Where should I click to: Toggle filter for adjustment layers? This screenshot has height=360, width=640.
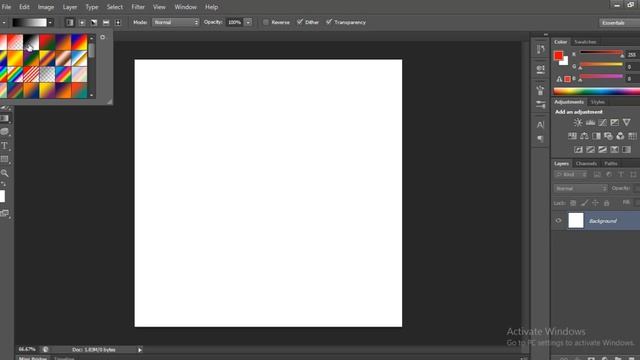click(609, 175)
